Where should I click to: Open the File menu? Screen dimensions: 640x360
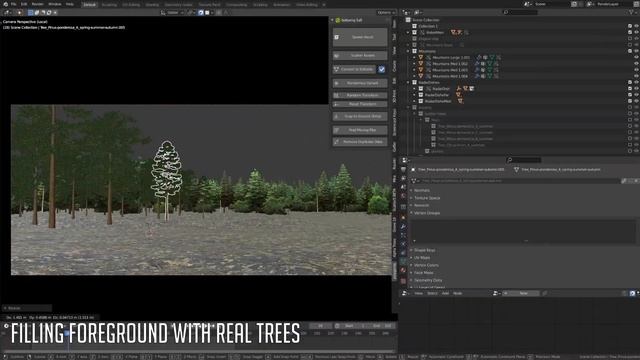click(13, 4)
